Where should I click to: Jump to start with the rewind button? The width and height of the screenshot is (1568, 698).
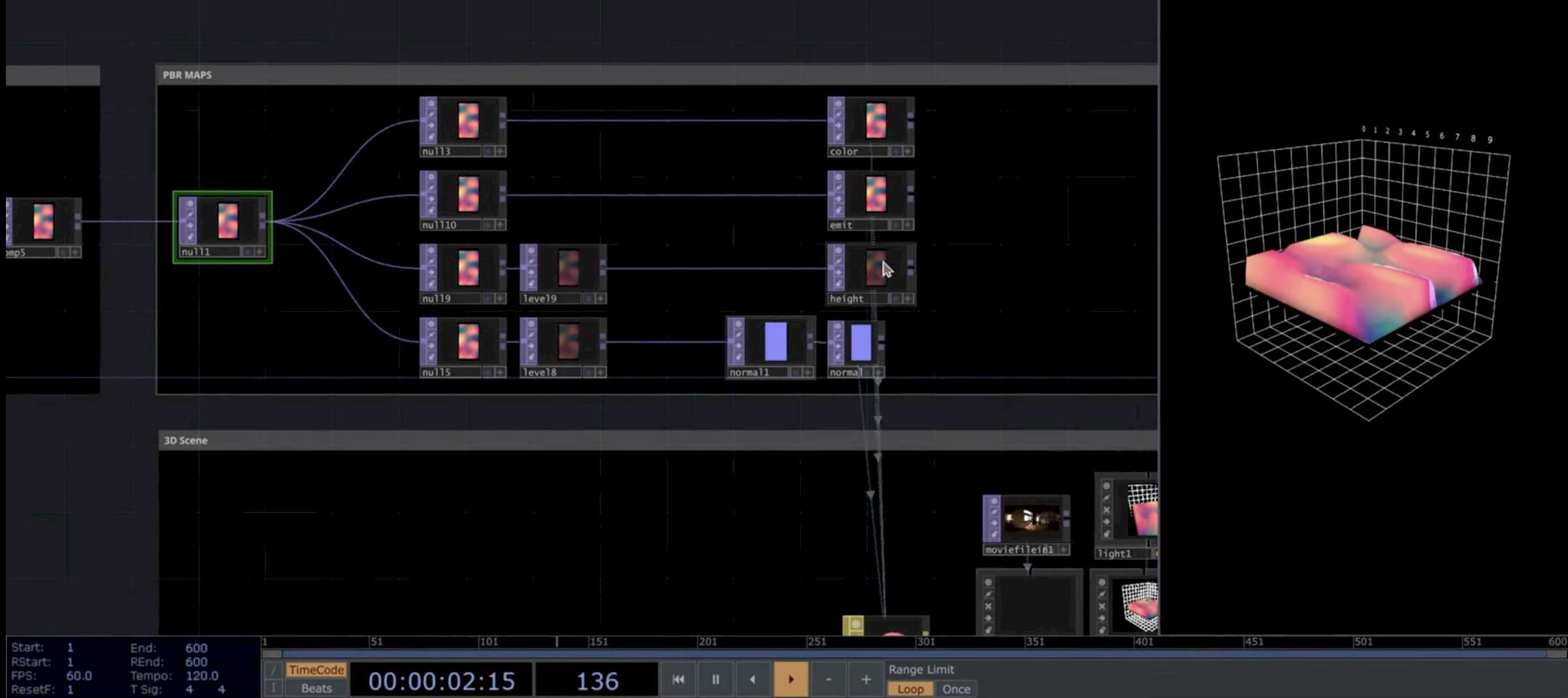tap(678, 680)
